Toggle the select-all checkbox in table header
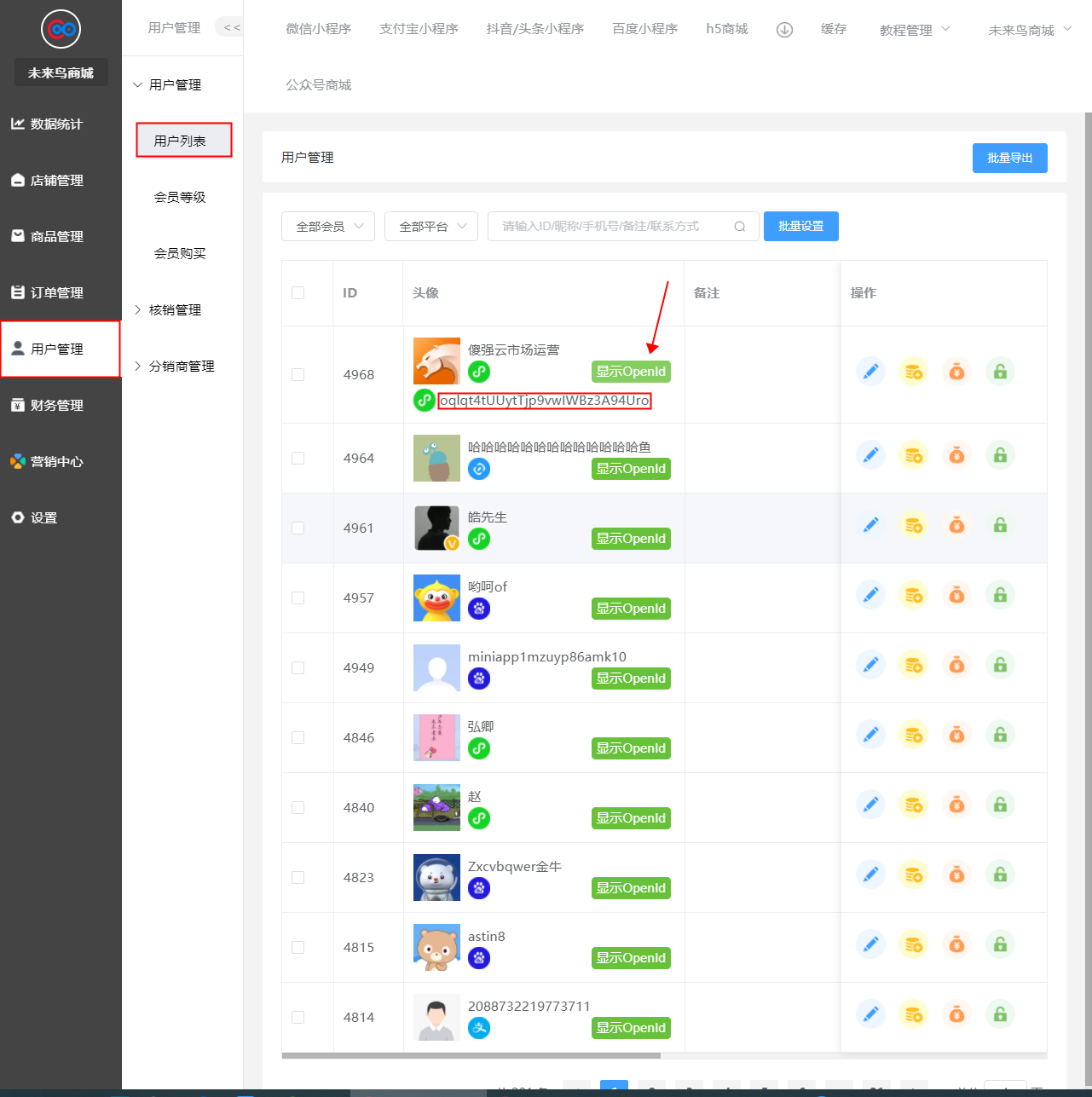Screen dimensions: 1092x1097 click(x=298, y=293)
